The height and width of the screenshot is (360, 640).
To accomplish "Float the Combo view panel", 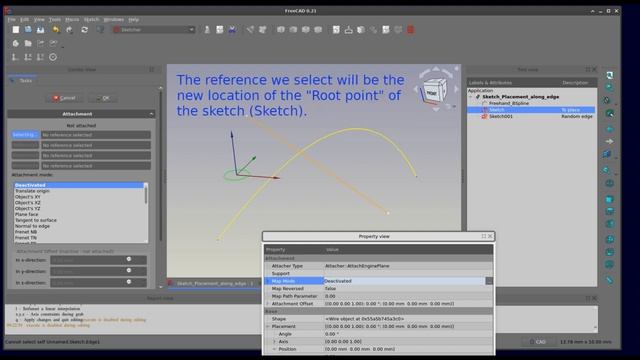I will (152, 69).
